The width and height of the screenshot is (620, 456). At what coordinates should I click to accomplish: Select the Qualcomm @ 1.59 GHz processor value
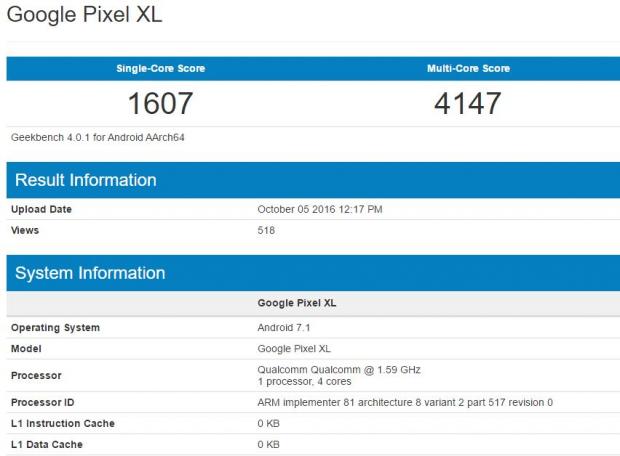pos(339,369)
